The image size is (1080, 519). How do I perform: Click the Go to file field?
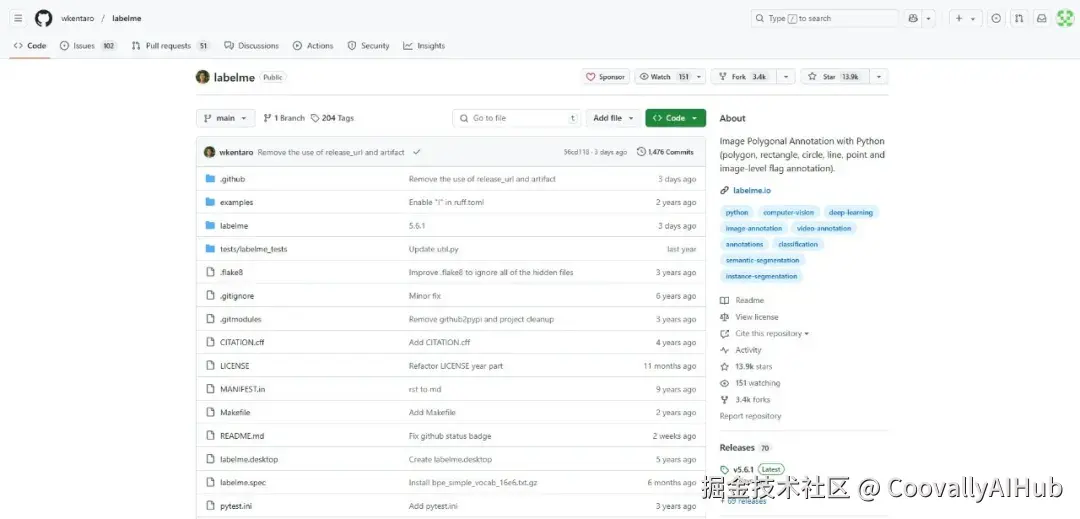pyautogui.click(x=516, y=118)
